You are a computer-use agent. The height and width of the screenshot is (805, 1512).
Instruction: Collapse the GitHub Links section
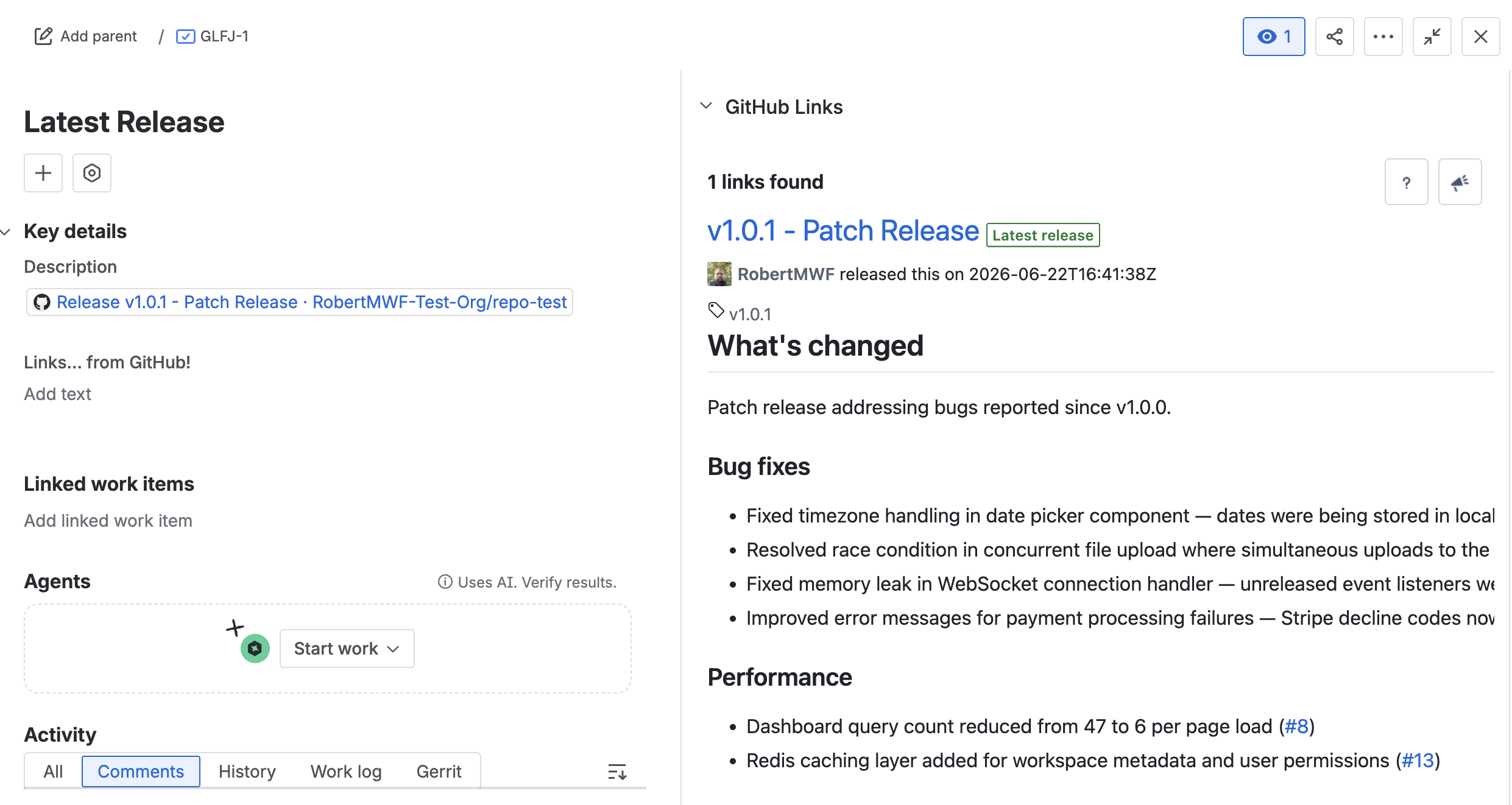[x=706, y=106]
